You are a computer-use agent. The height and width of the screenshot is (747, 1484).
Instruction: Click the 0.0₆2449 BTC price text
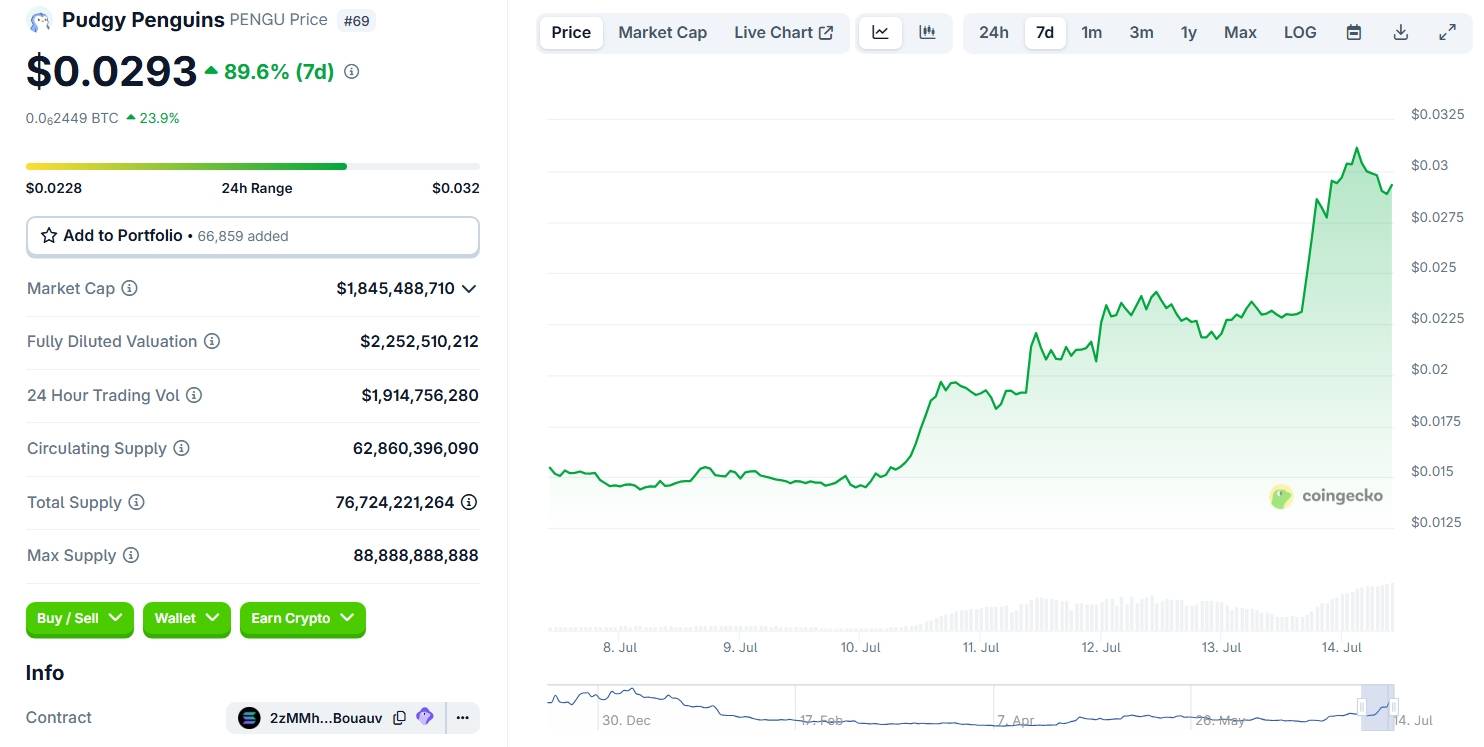pos(72,118)
